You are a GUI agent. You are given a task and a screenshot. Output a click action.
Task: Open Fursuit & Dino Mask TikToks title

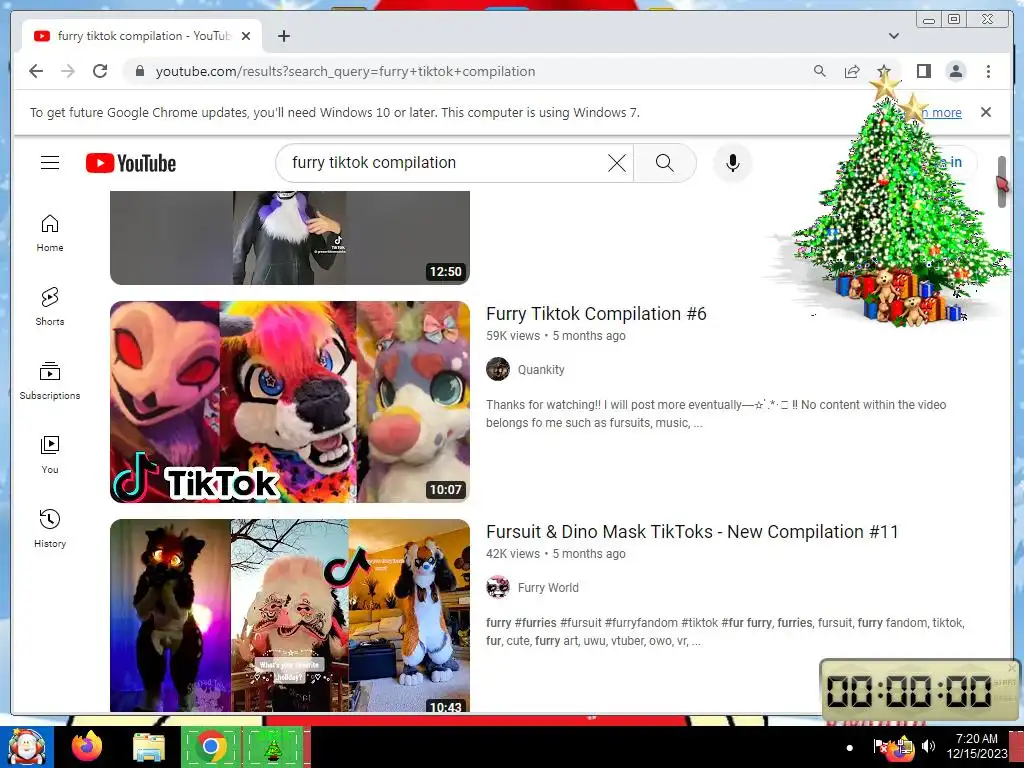pyautogui.click(x=692, y=532)
